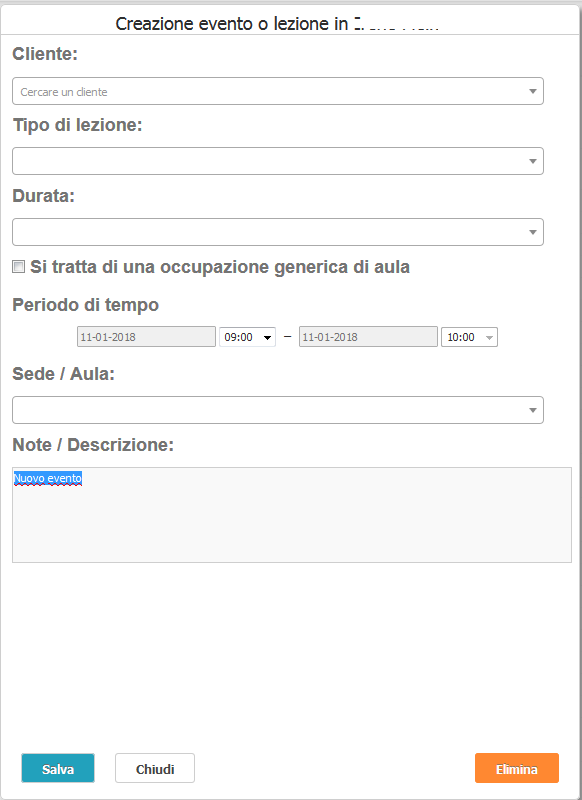
Task: Click the start date field 11-01-2018
Action: point(146,337)
